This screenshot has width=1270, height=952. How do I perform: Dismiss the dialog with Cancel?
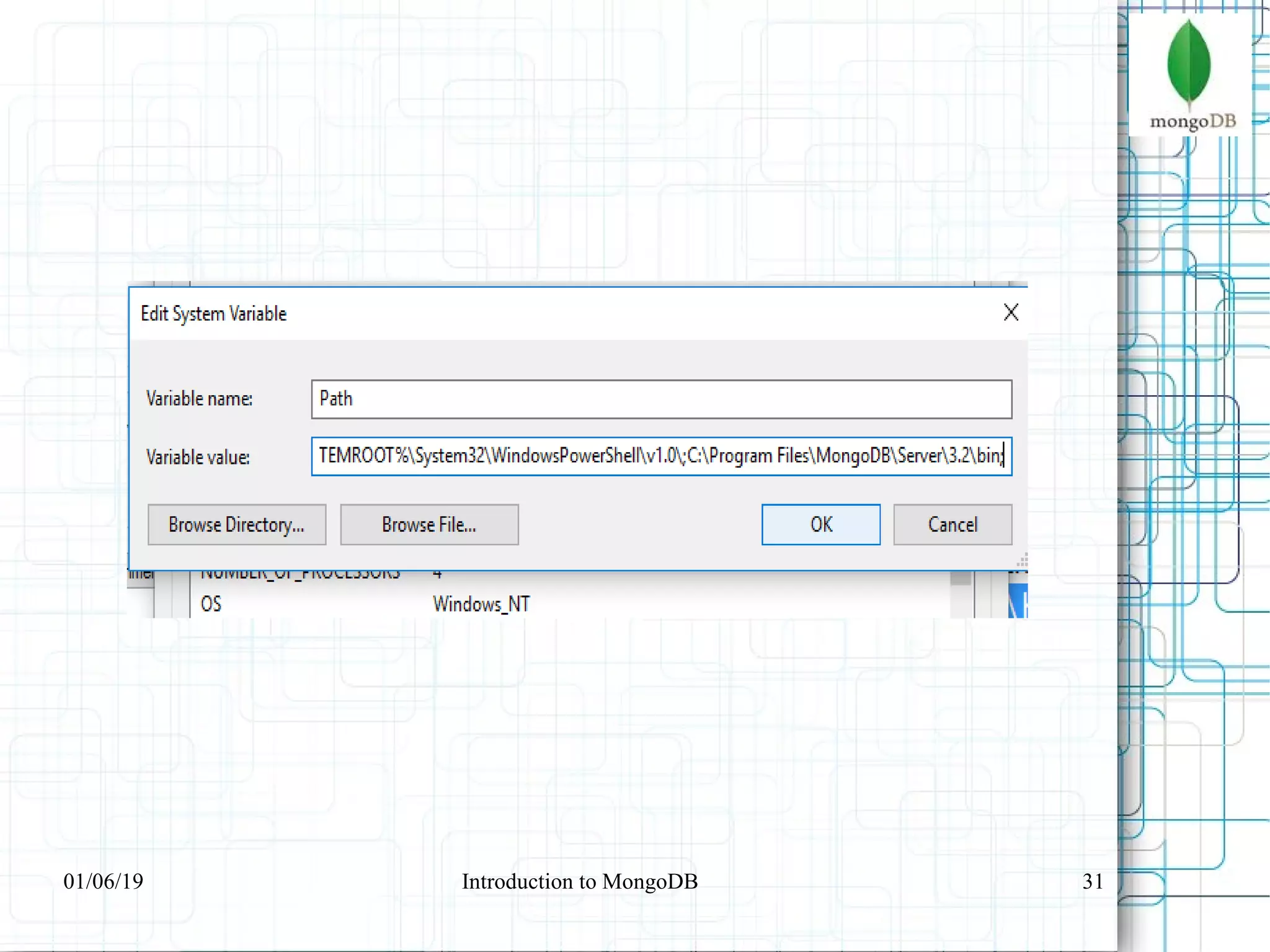tap(952, 525)
